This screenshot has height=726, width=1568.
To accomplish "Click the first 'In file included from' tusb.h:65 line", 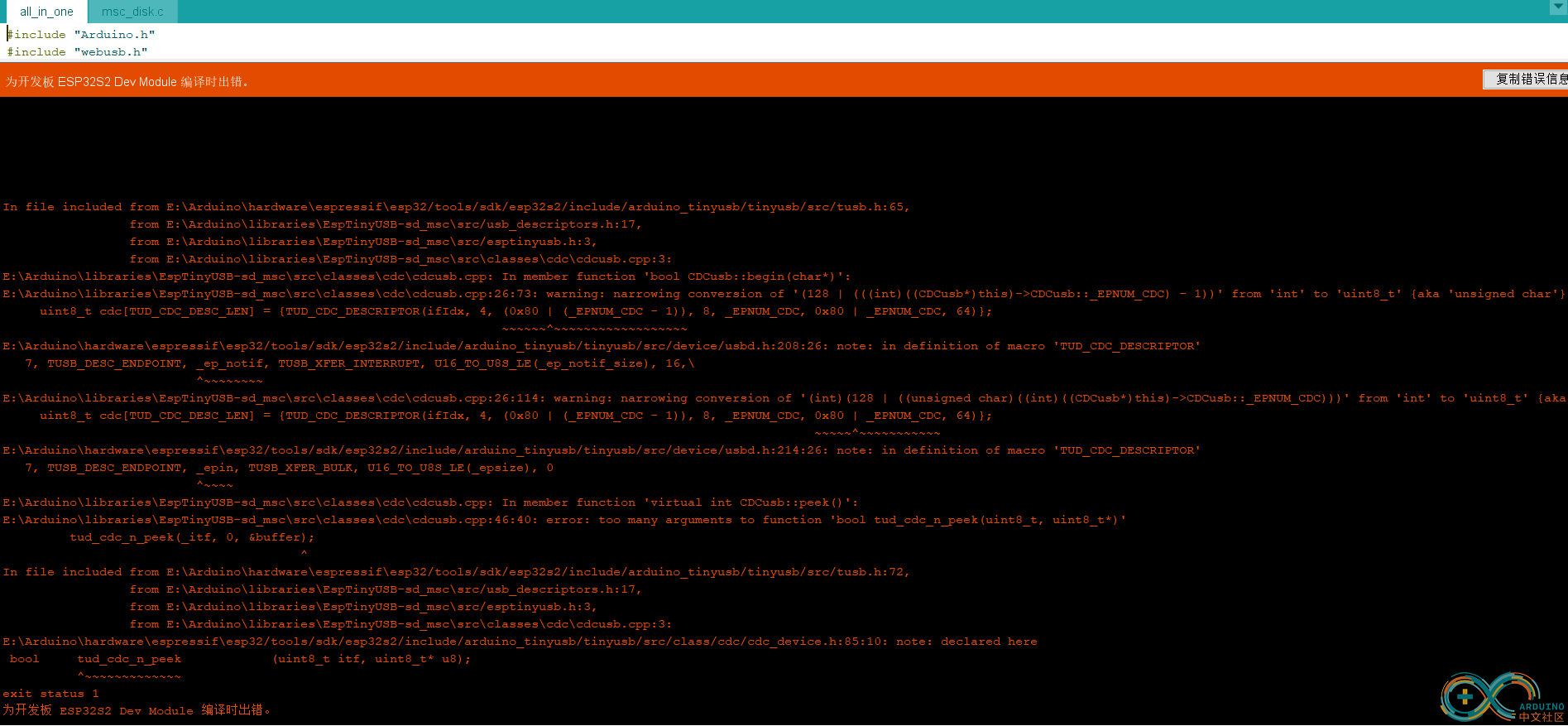I will [x=456, y=207].
